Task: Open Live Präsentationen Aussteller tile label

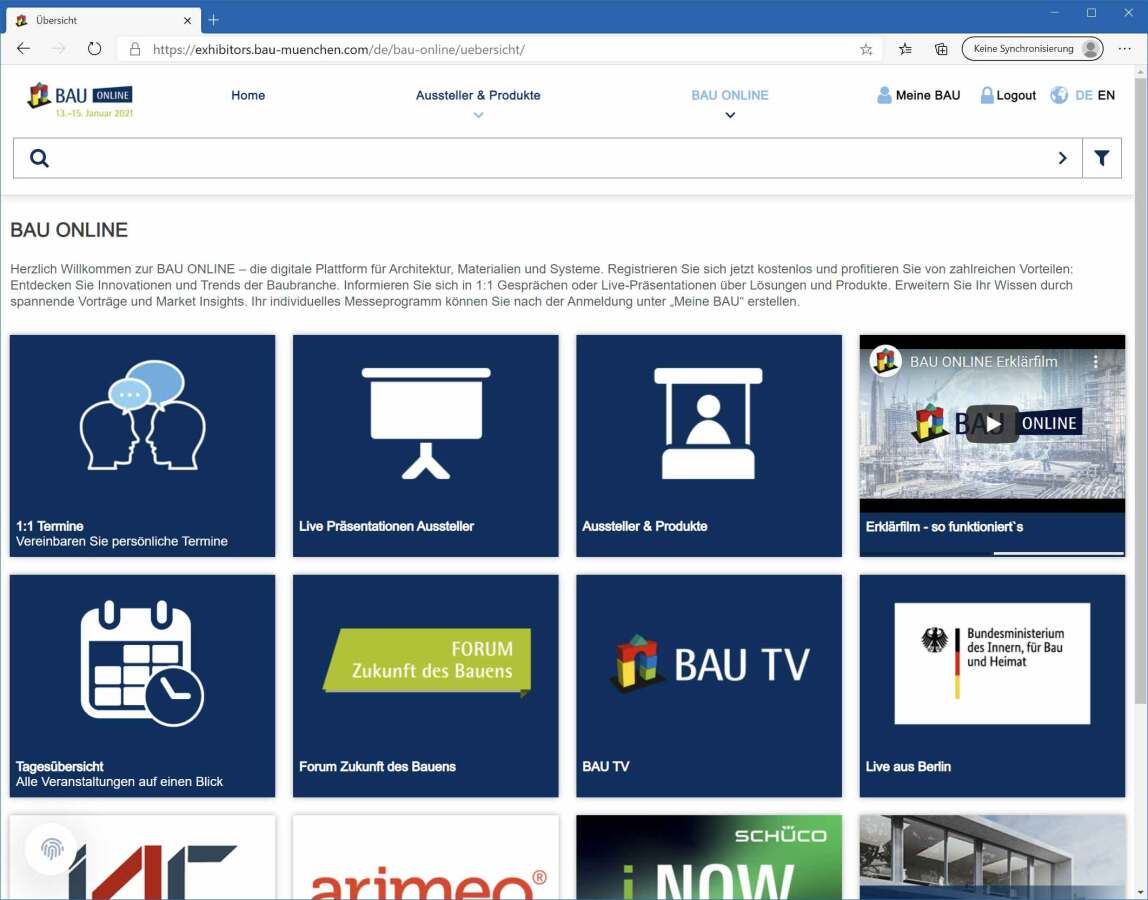Action: pos(387,526)
